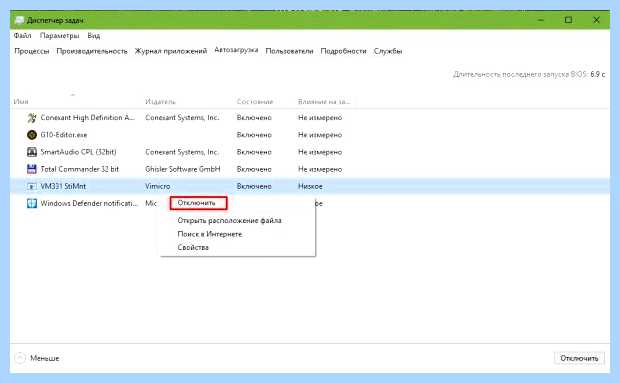Open the Параметры menu
Screen dimensions: 620x383
pyautogui.click(x=59, y=36)
